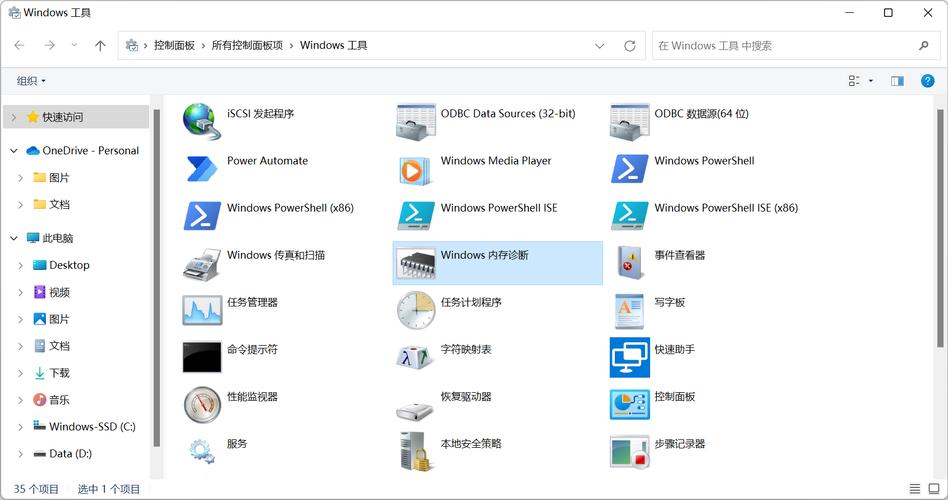Open ODBC Data Sources (32-bit) icon

(x=415, y=121)
